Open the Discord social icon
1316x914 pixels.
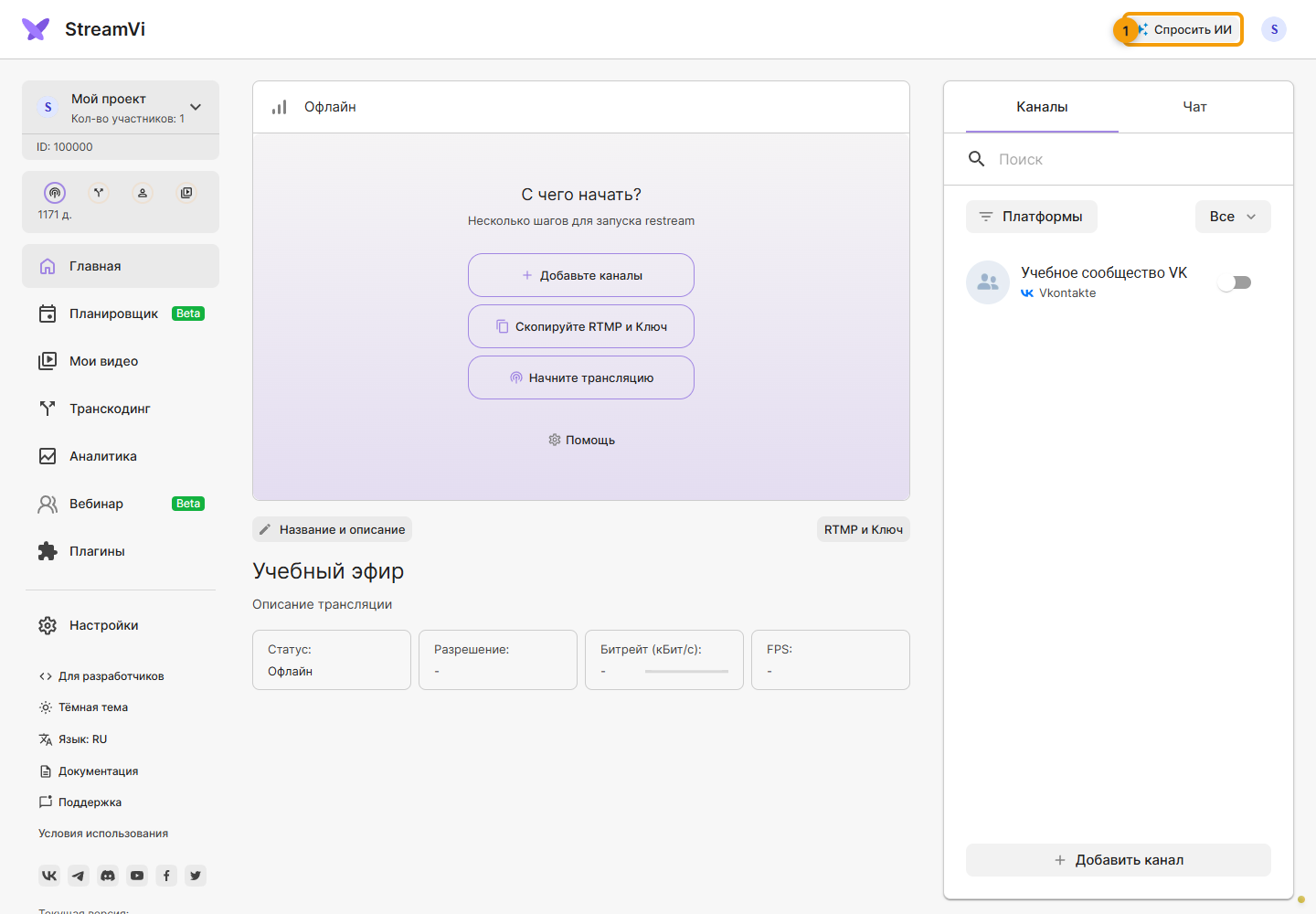(x=108, y=876)
